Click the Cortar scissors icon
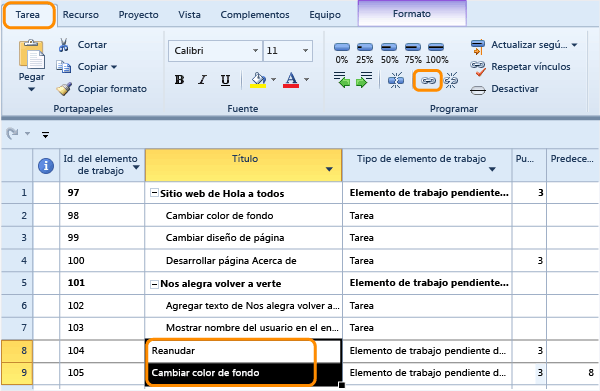This screenshot has height=391, width=600. tap(64, 45)
